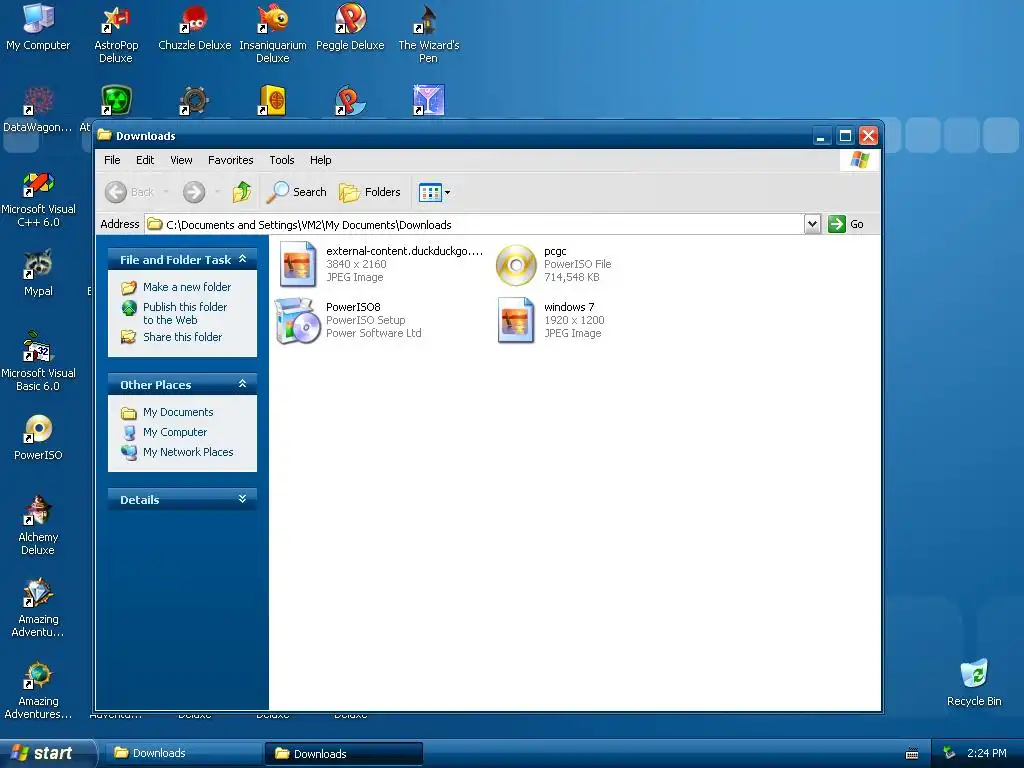Launch Alchemy Deluxe desktop shortcut
The image size is (1024, 768).
tap(38, 526)
